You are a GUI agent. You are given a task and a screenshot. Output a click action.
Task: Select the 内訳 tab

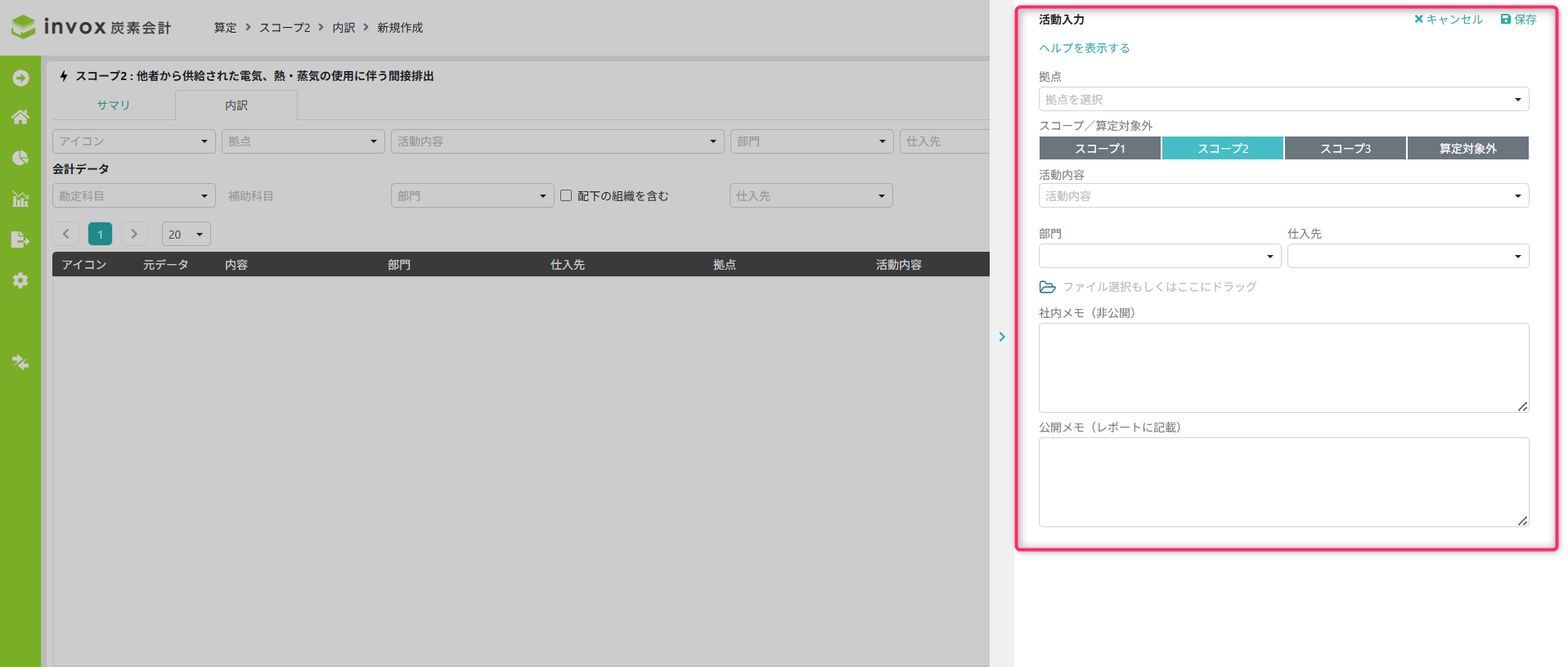(236, 105)
